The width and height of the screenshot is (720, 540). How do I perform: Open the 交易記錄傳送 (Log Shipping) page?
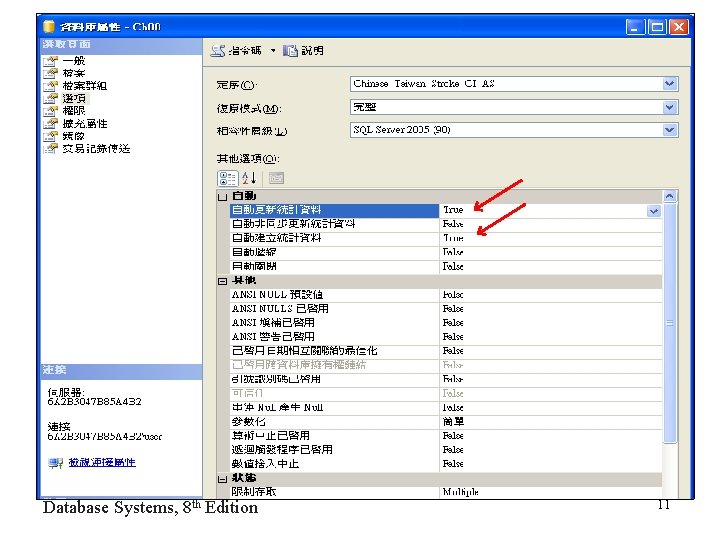[96, 149]
